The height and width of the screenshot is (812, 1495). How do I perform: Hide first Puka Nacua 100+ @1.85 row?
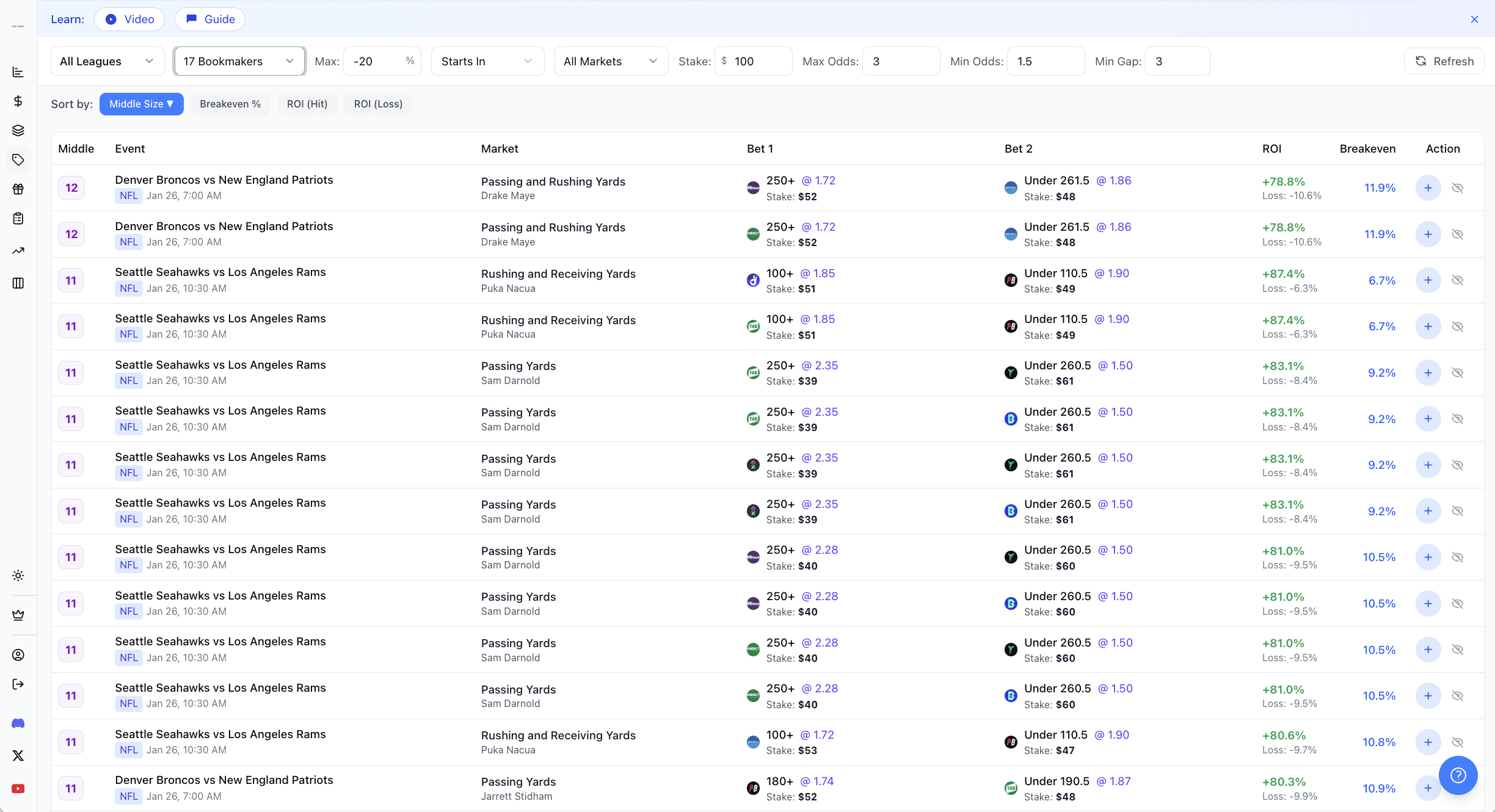tap(1458, 280)
